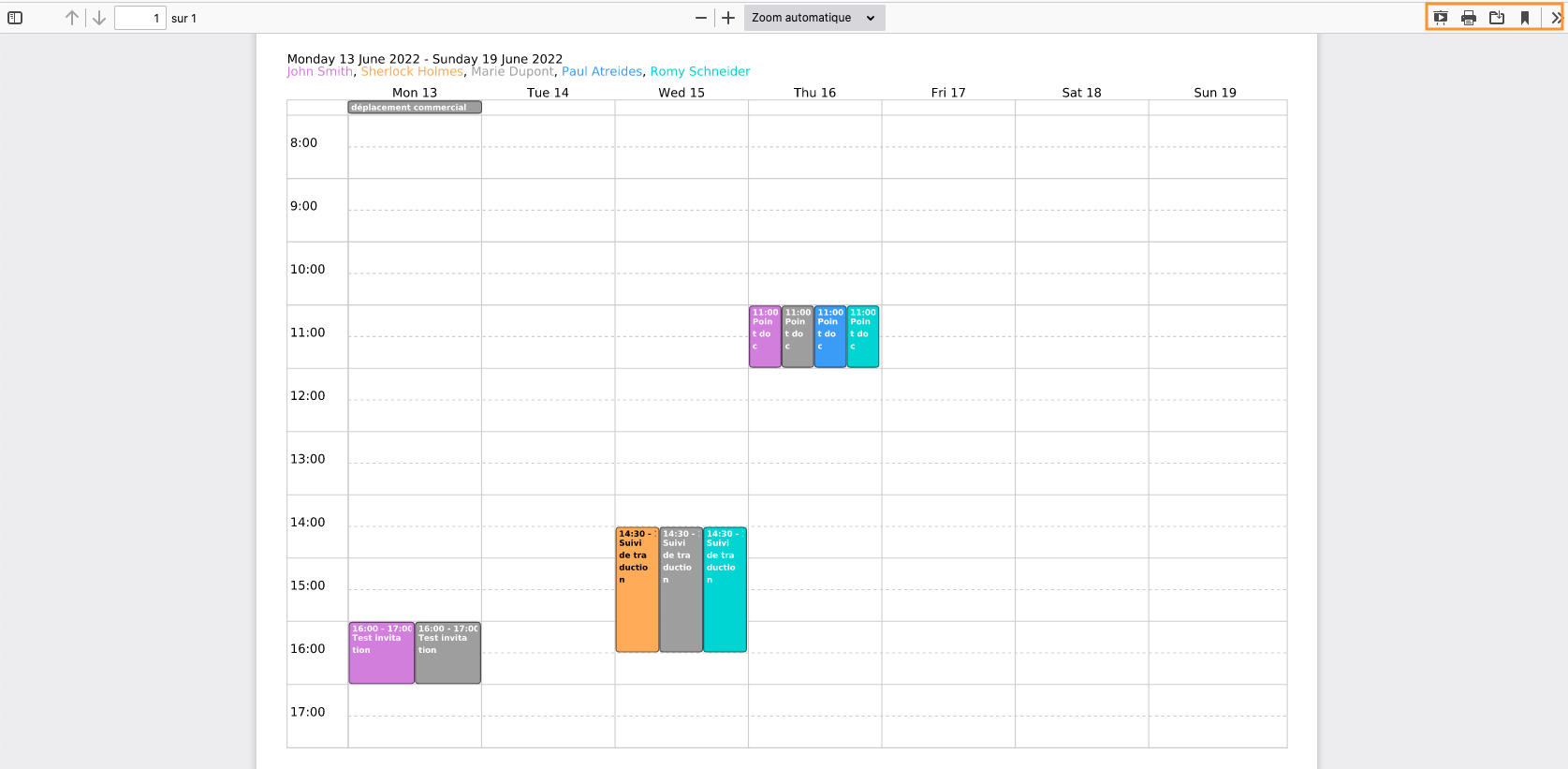Go to the previous page
The image size is (1568, 769).
pos(72,18)
